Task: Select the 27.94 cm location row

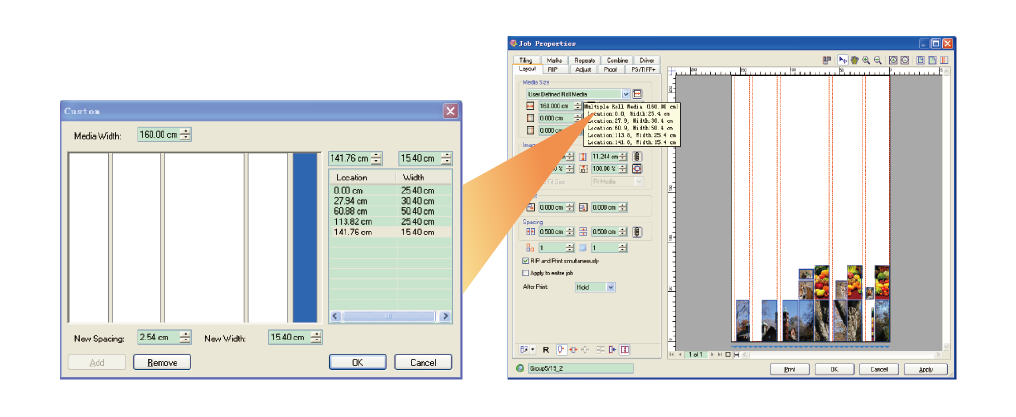Action: pyautogui.click(x=390, y=201)
